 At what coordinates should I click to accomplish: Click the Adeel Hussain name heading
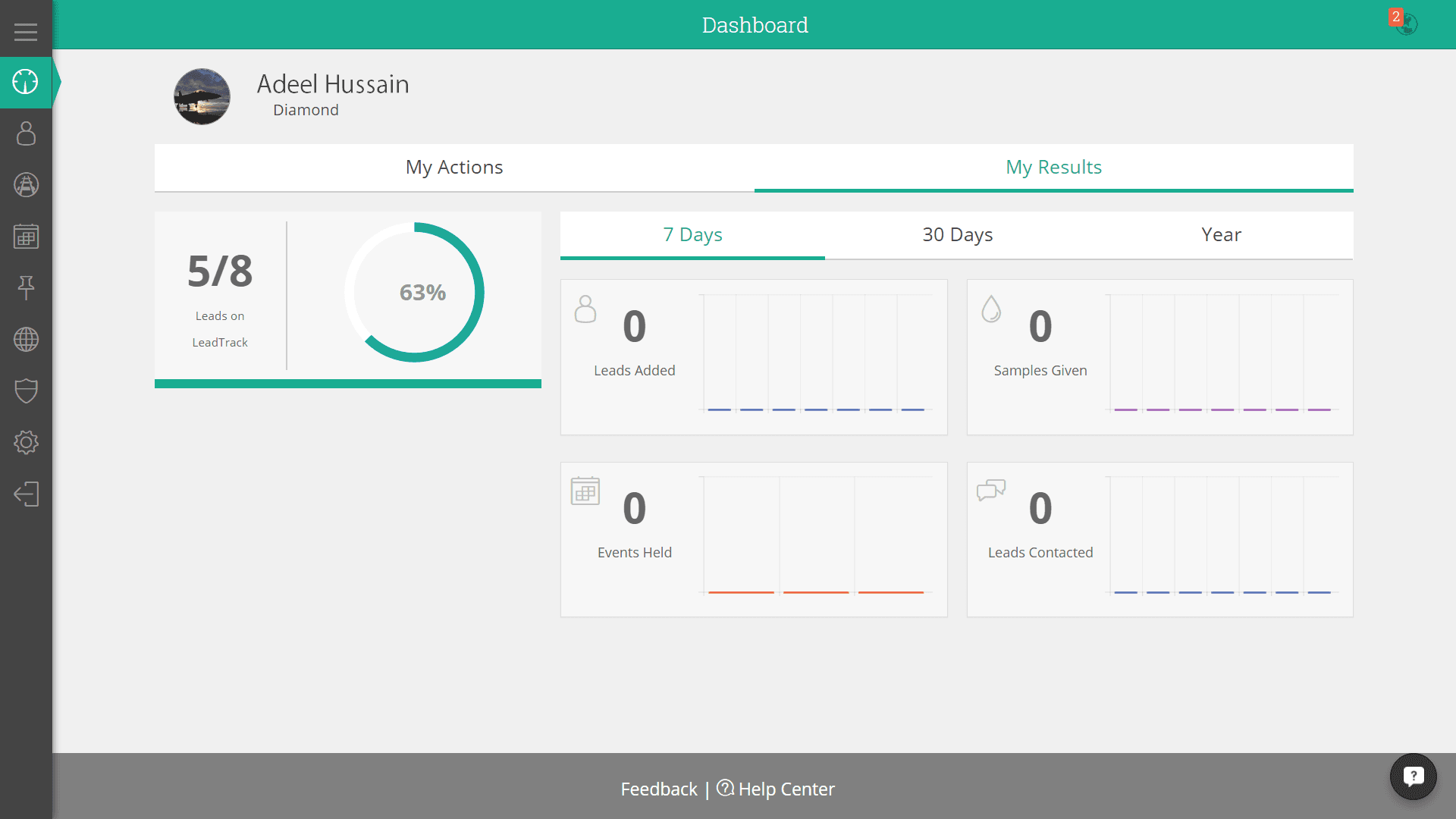click(333, 84)
